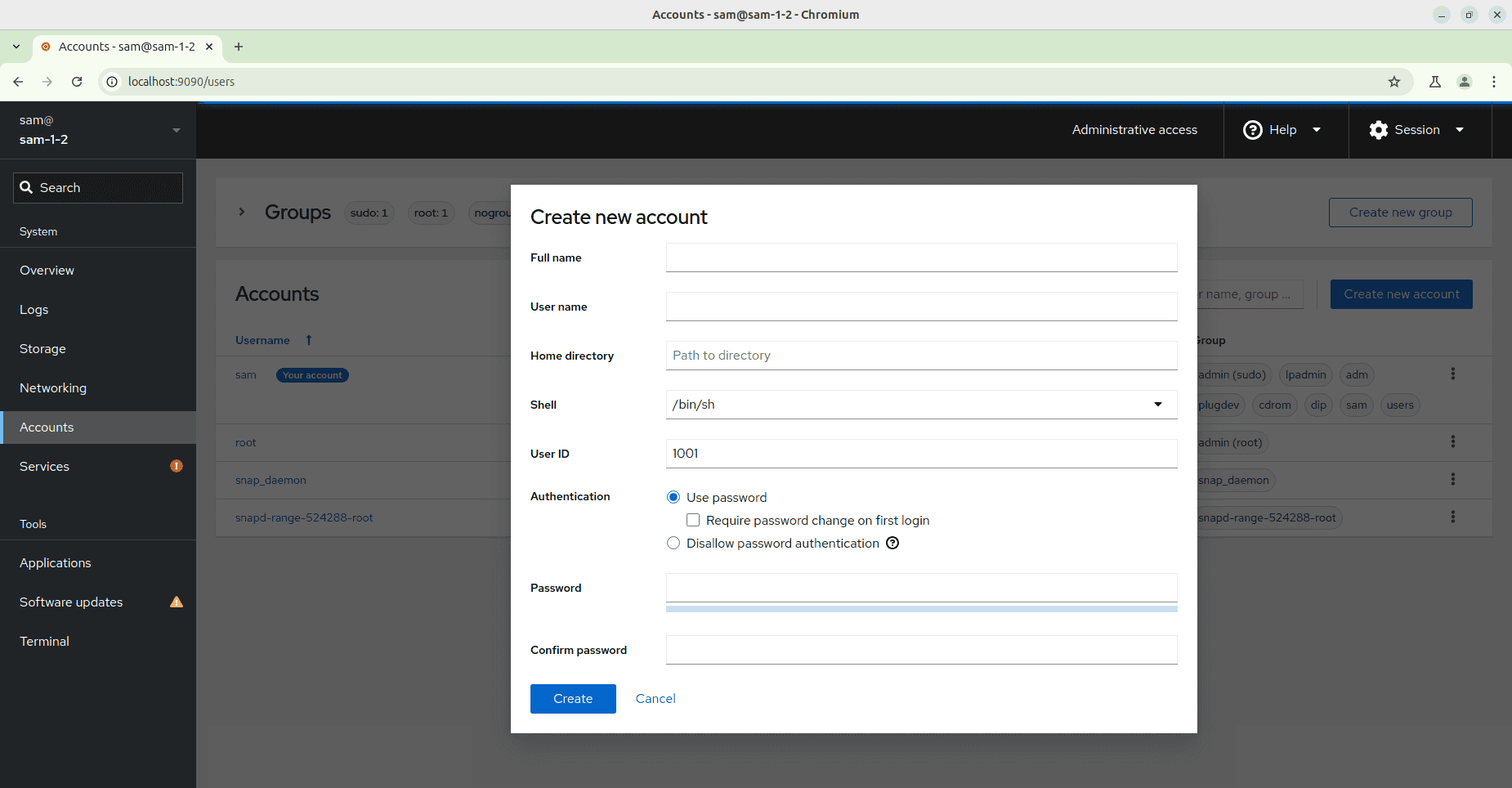Click the Software updates warning triangle
Screen dimensions: 1512x788
[x=177, y=602]
